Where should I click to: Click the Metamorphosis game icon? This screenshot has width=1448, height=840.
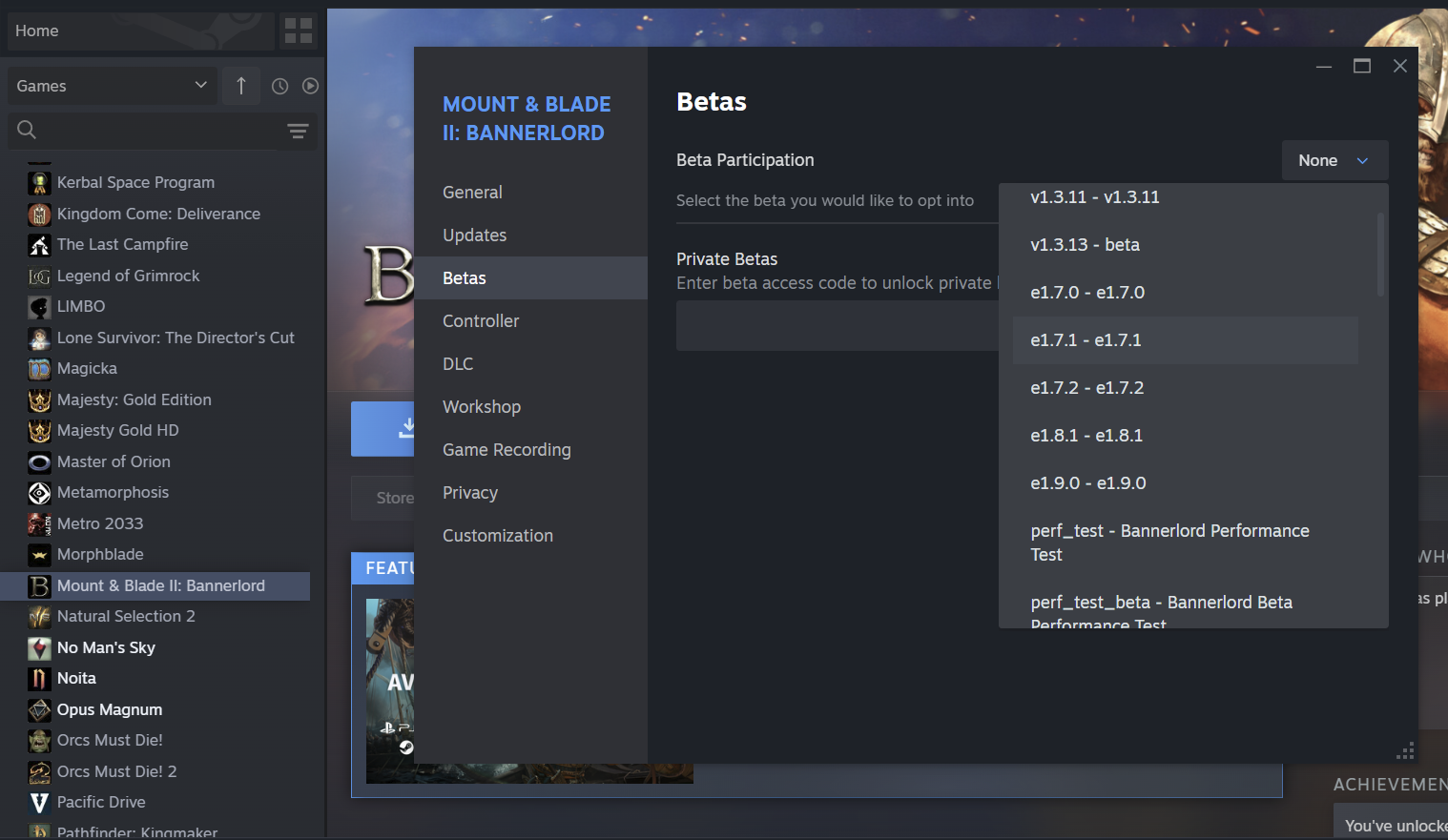click(39, 493)
